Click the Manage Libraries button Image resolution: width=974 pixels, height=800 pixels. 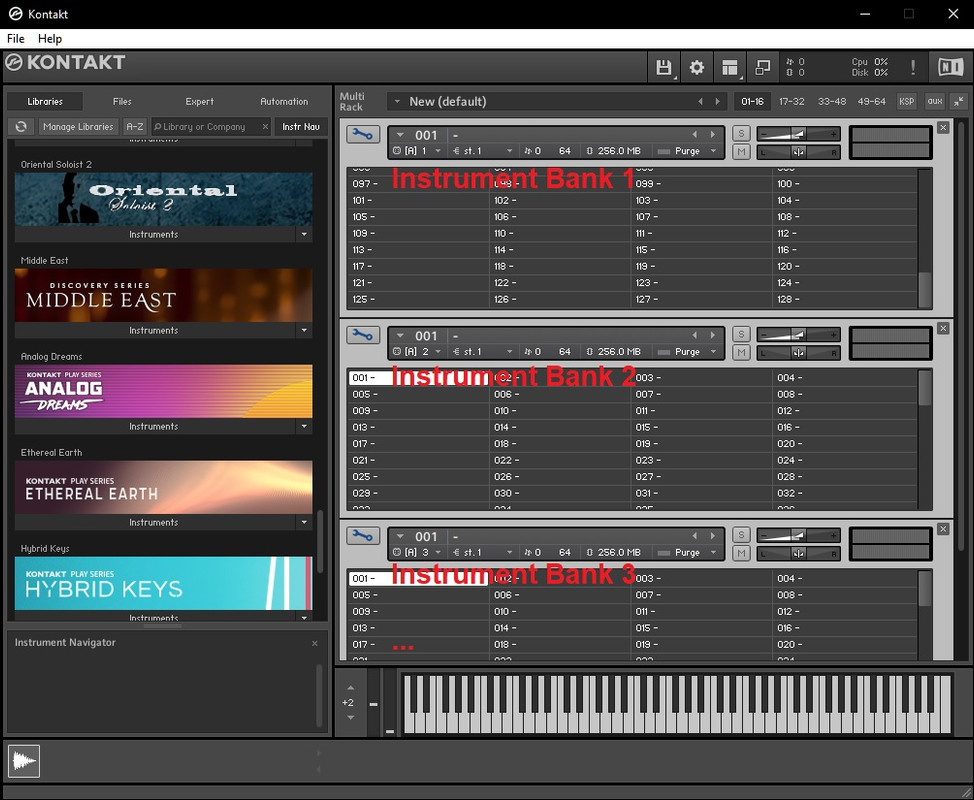[78, 127]
